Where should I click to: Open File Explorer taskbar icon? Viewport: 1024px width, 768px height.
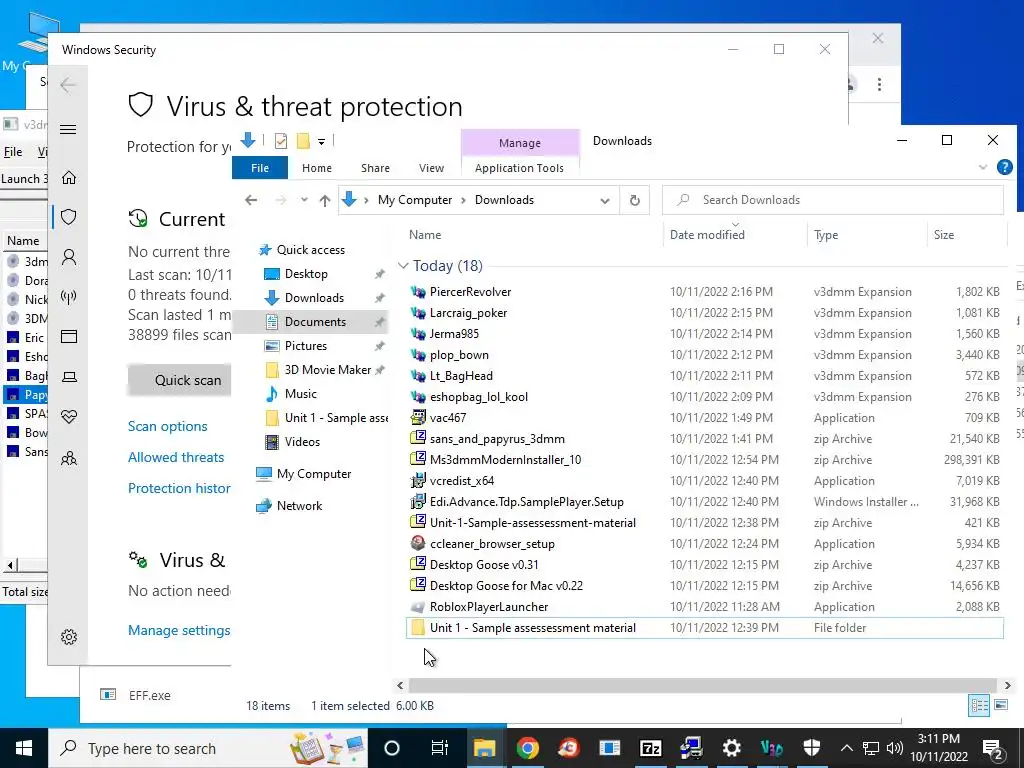[485, 748]
